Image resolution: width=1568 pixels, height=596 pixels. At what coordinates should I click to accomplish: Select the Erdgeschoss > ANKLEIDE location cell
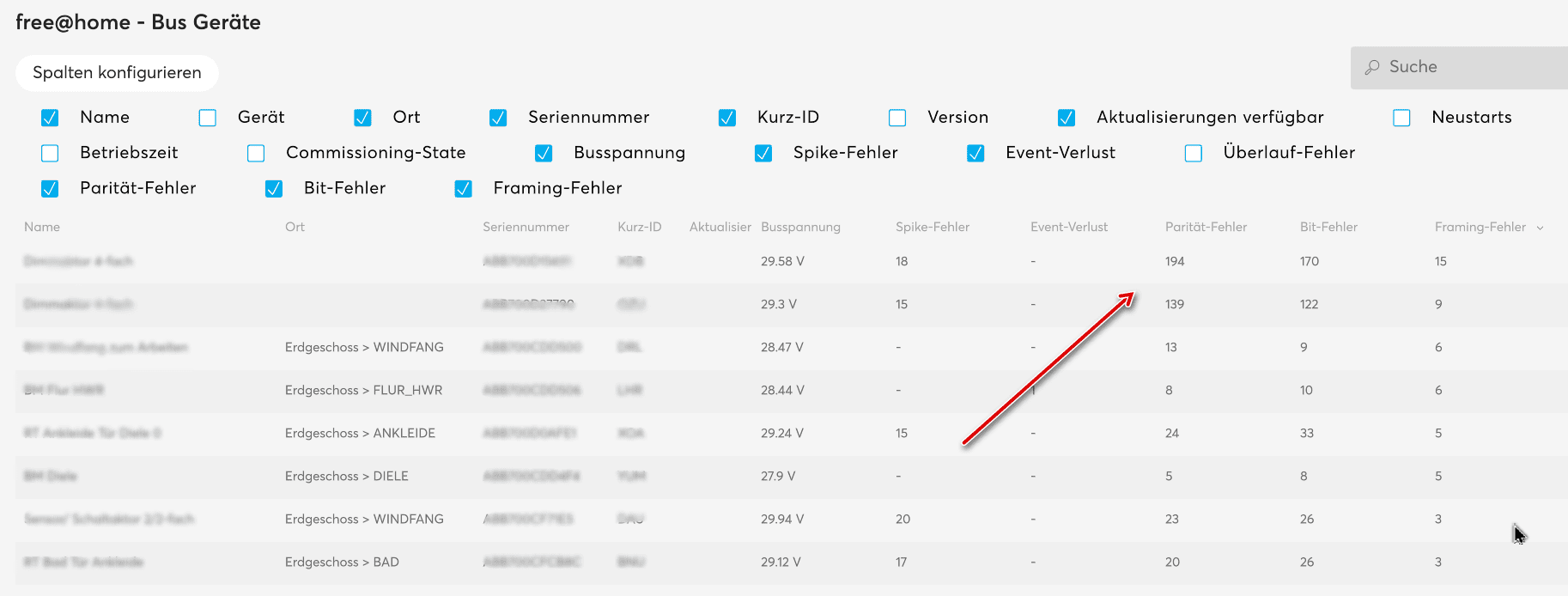[360, 433]
